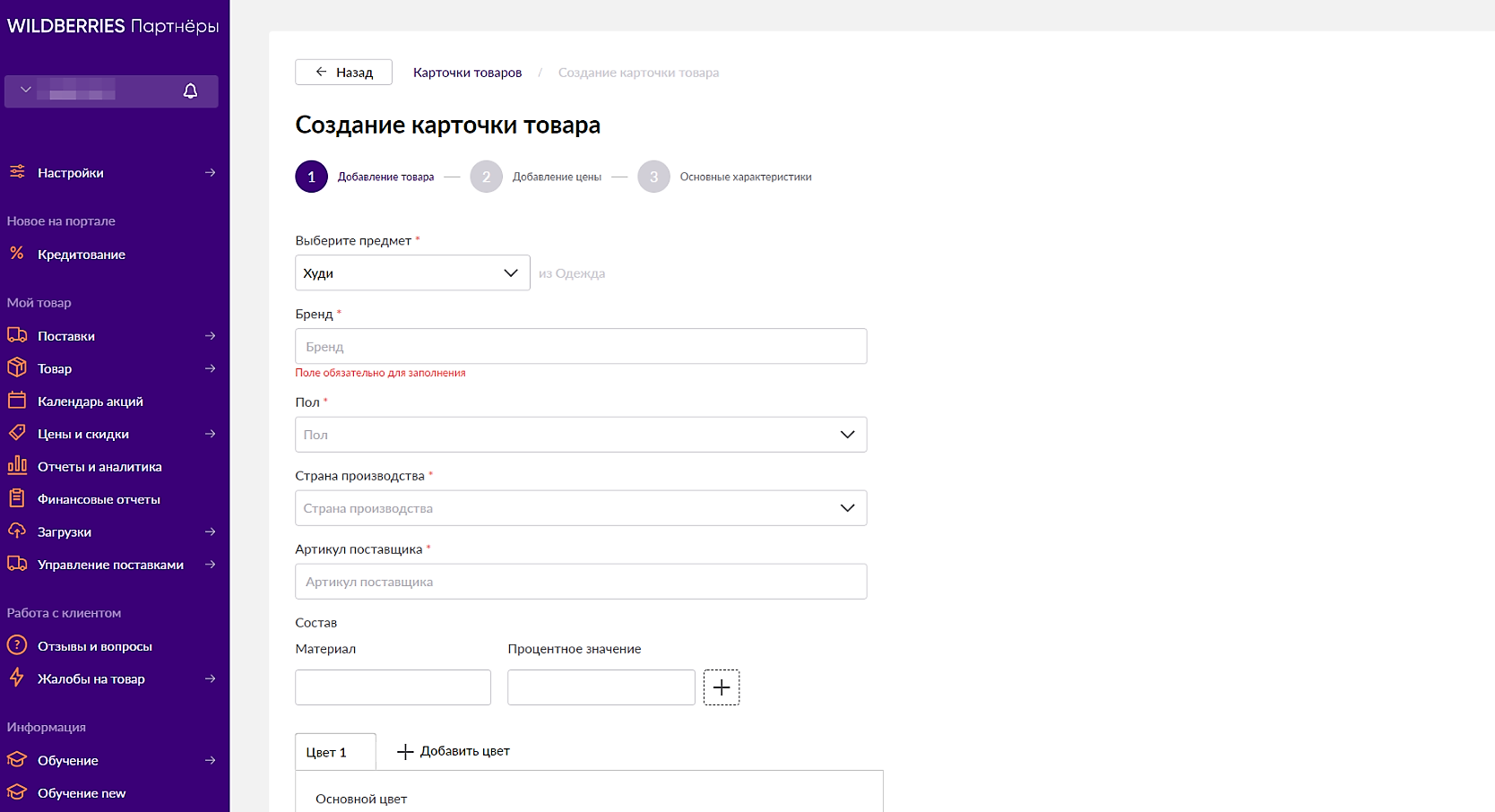The image size is (1495, 812).
Task: Select the Цвет 1 tab
Action: (327, 752)
